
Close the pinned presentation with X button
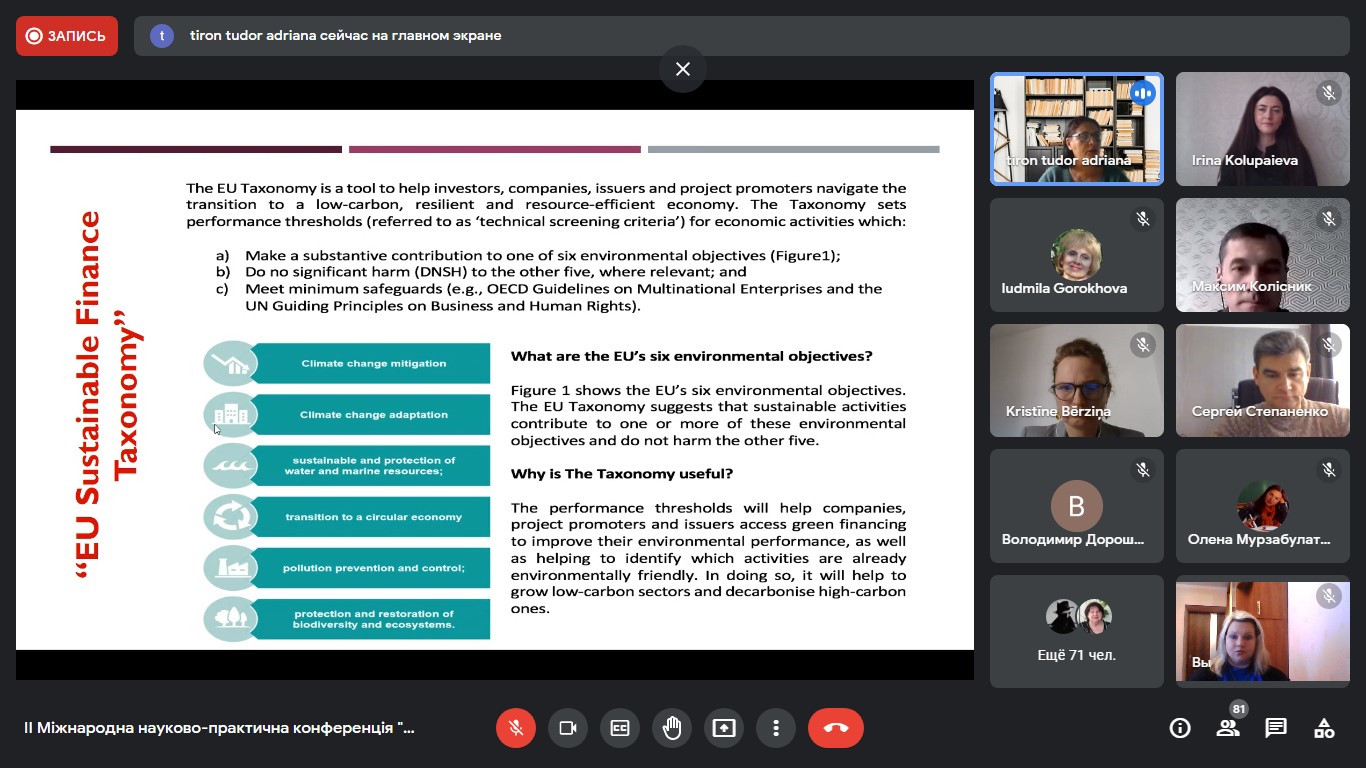[x=683, y=69]
